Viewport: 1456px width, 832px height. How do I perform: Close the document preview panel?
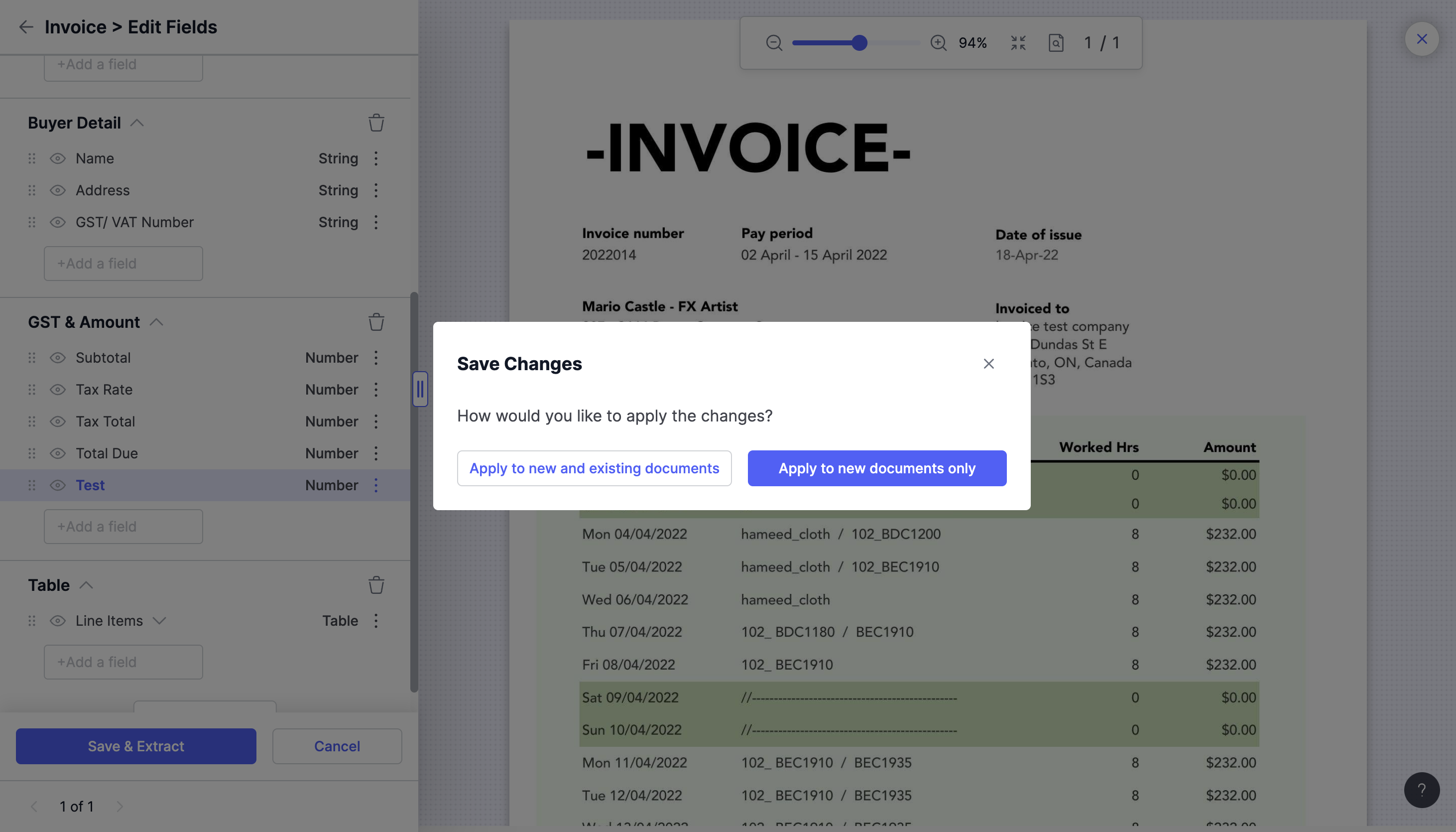click(1422, 39)
